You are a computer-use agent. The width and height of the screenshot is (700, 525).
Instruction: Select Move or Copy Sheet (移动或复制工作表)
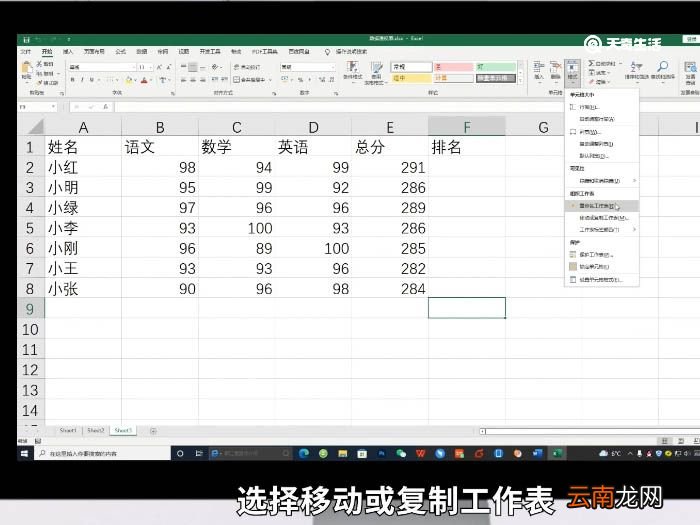[602, 218]
